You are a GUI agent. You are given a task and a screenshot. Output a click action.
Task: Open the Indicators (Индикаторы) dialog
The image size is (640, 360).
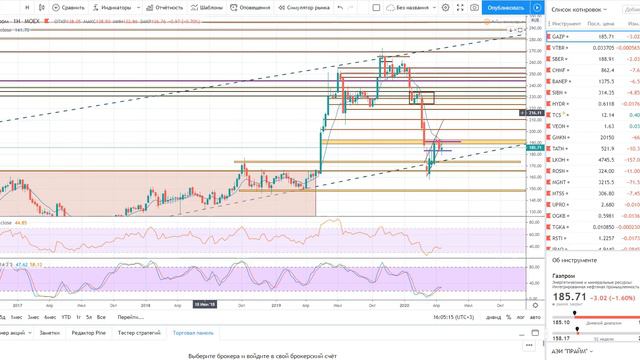[x=112, y=7]
